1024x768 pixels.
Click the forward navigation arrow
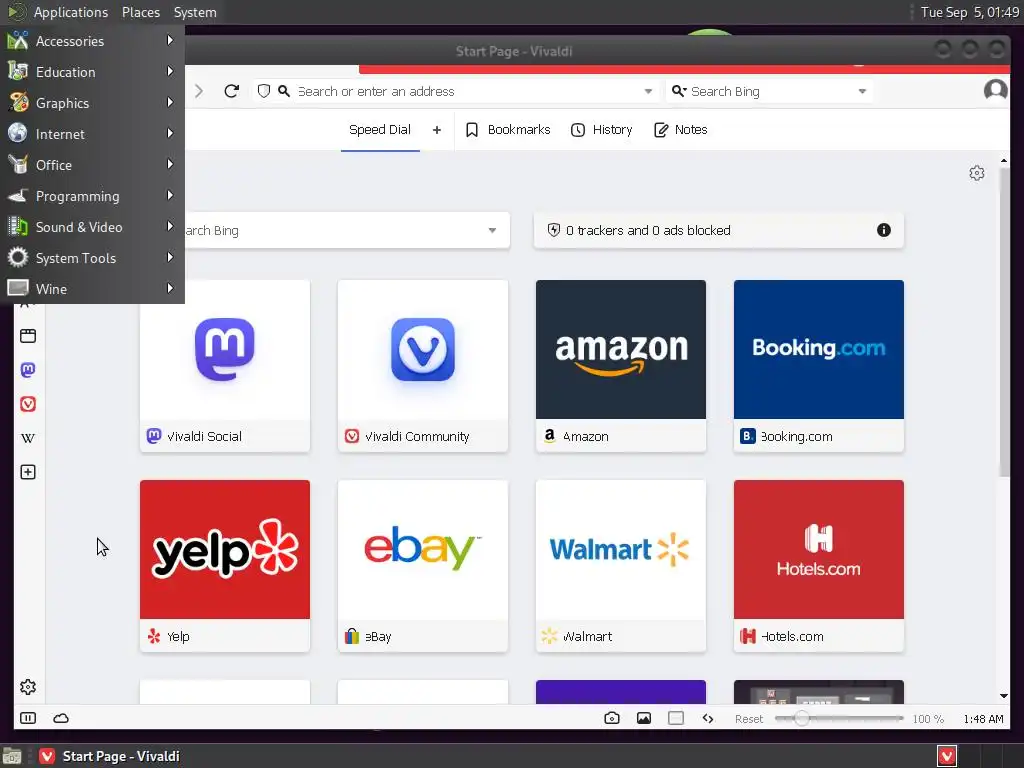tap(199, 91)
